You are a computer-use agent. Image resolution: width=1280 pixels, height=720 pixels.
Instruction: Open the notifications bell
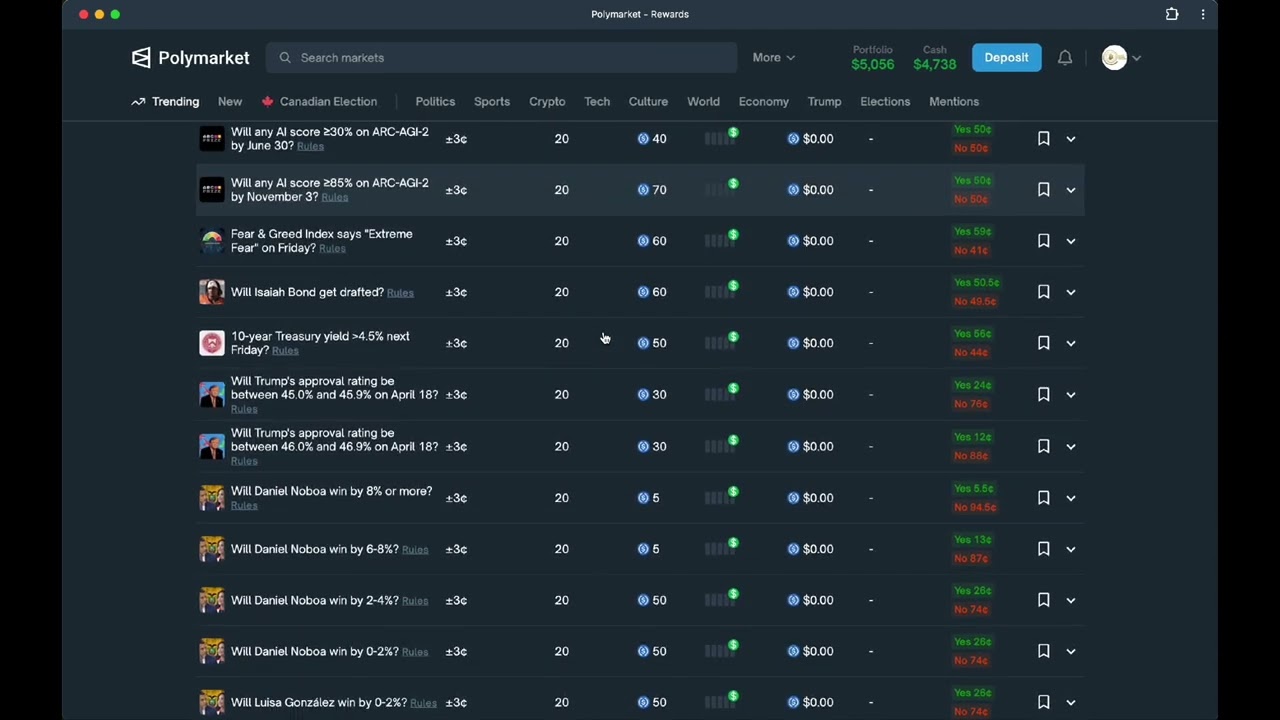pyautogui.click(x=1065, y=58)
